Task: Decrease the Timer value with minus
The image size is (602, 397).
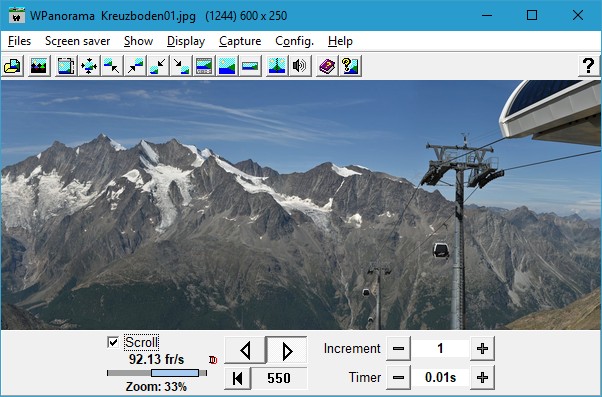Action: point(399,377)
